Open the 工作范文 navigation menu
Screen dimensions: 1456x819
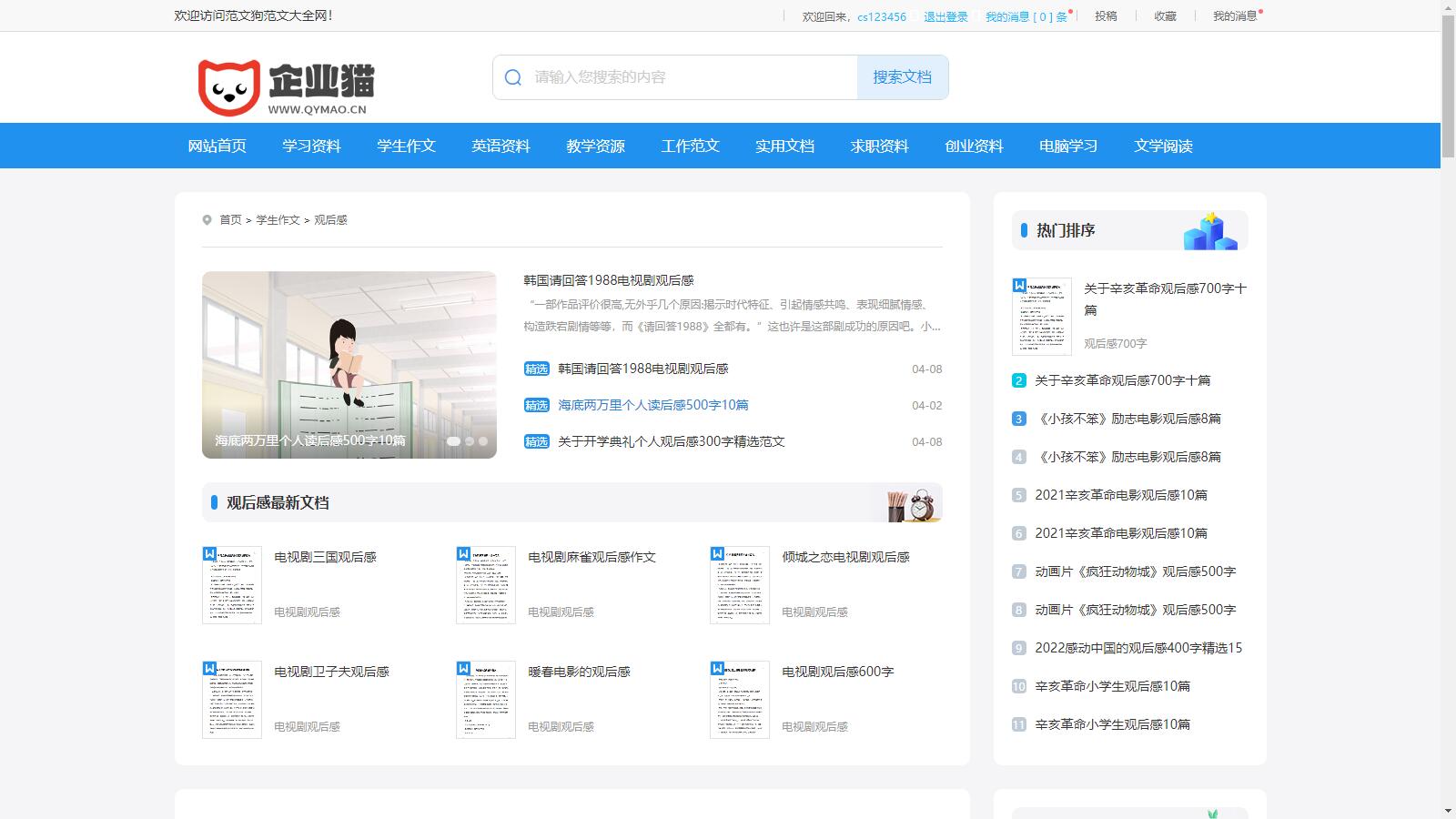[x=690, y=146]
